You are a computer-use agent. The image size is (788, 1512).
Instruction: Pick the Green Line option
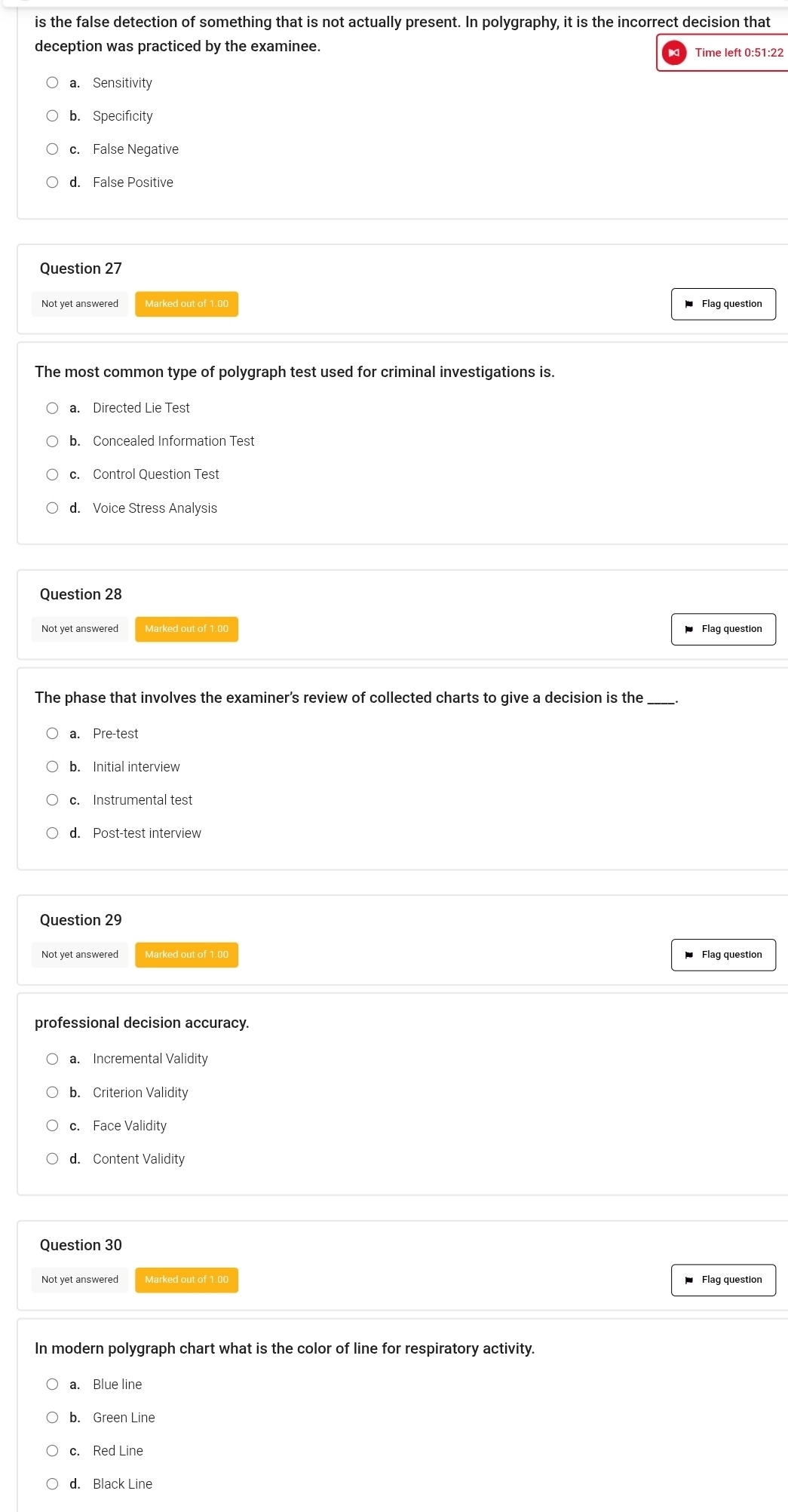point(53,1418)
